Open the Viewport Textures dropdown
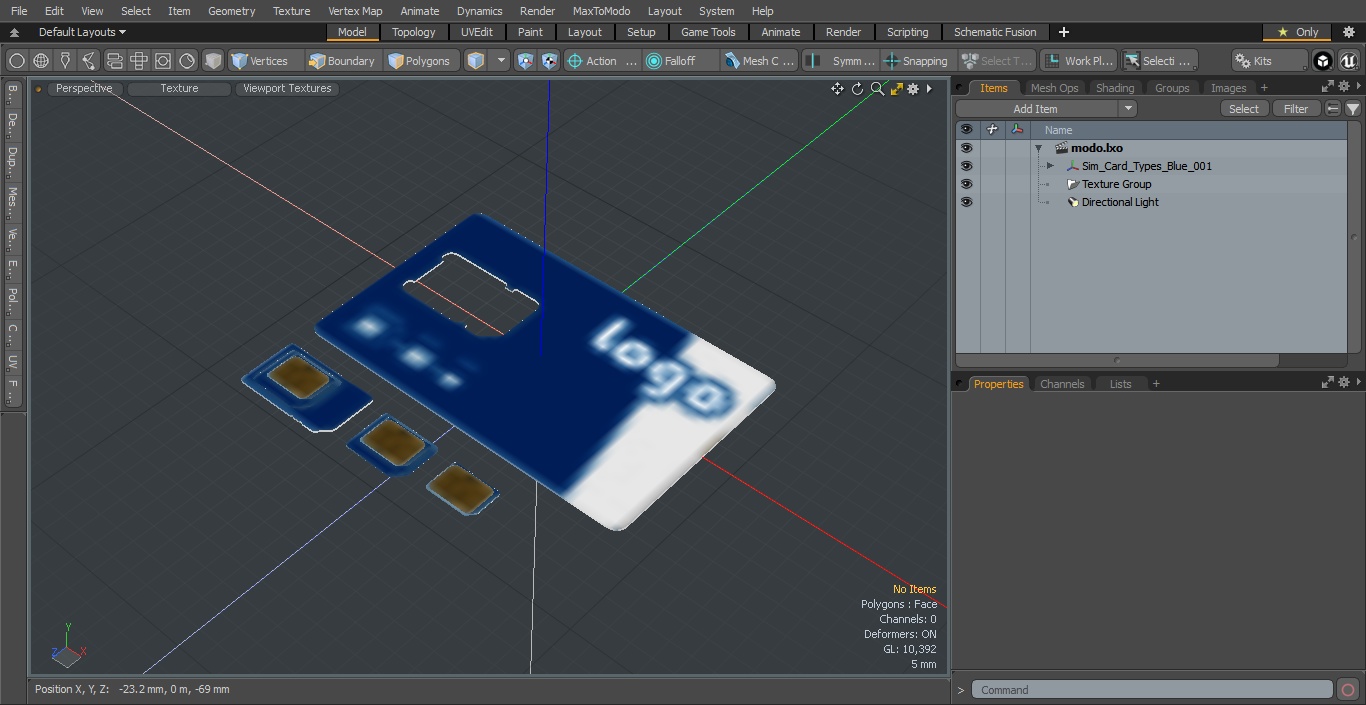 pyautogui.click(x=287, y=88)
